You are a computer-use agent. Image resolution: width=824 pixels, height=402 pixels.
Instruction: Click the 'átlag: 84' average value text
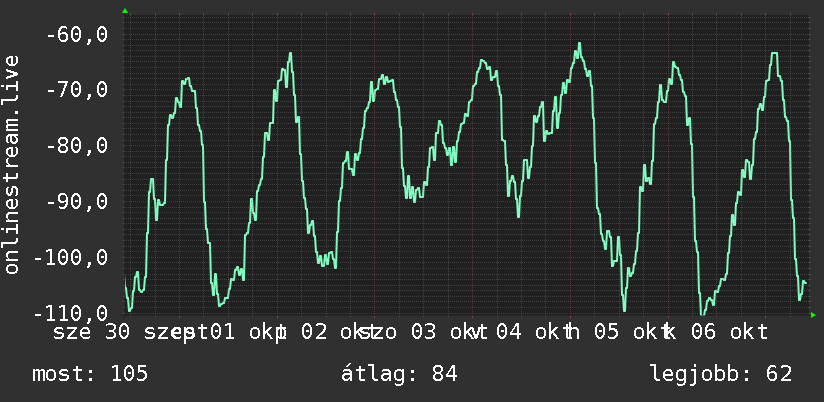pyautogui.click(x=399, y=374)
